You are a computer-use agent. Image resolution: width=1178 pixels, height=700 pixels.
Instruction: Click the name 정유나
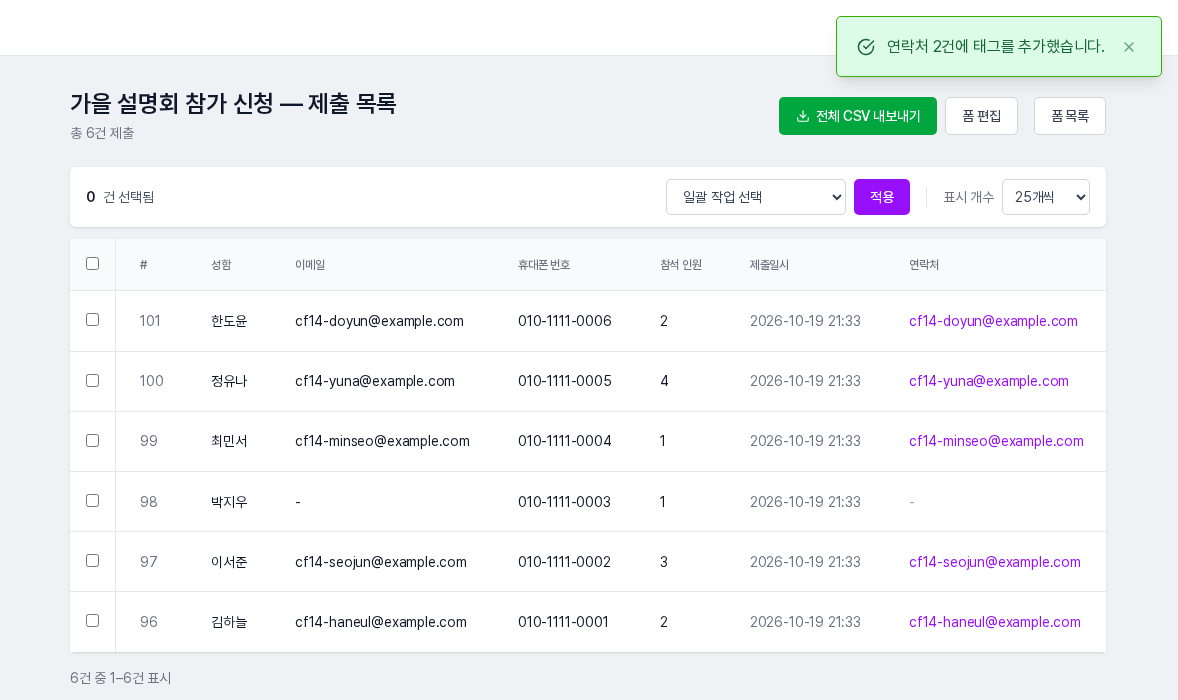229,381
